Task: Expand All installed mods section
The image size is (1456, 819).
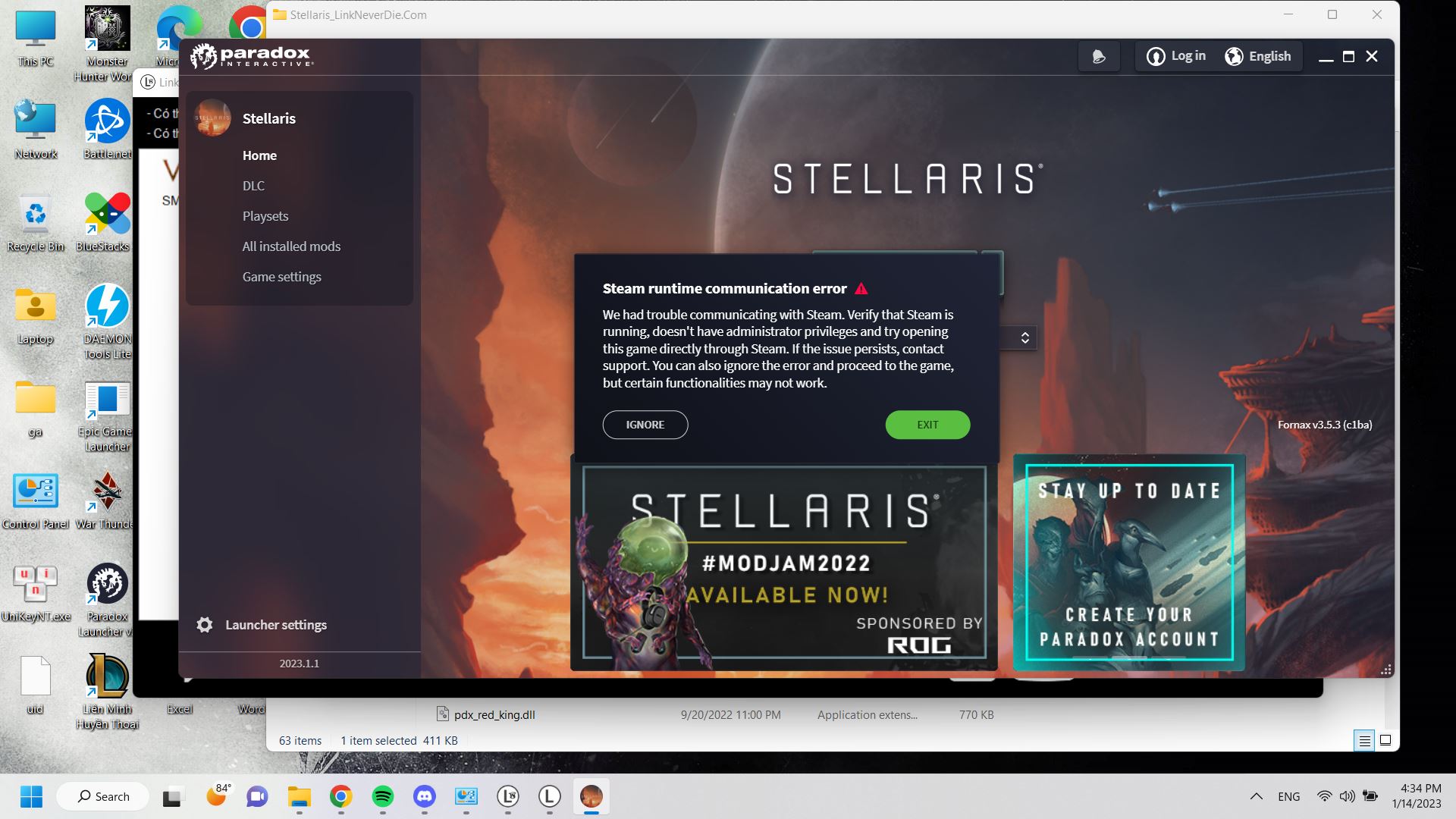Action: [290, 246]
